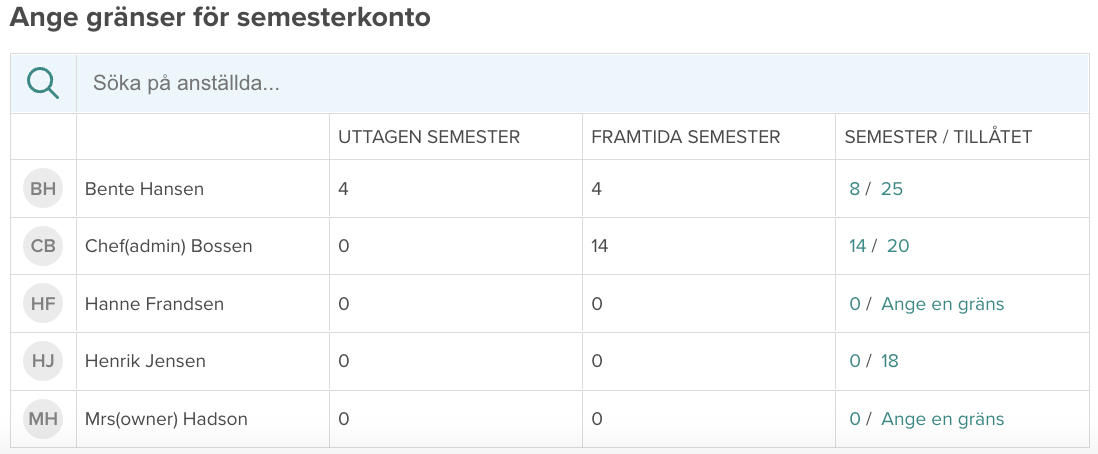The image size is (1098, 454).
Task: Edit Henrik Jensen's limit of 18
Action: pos(890,361)
